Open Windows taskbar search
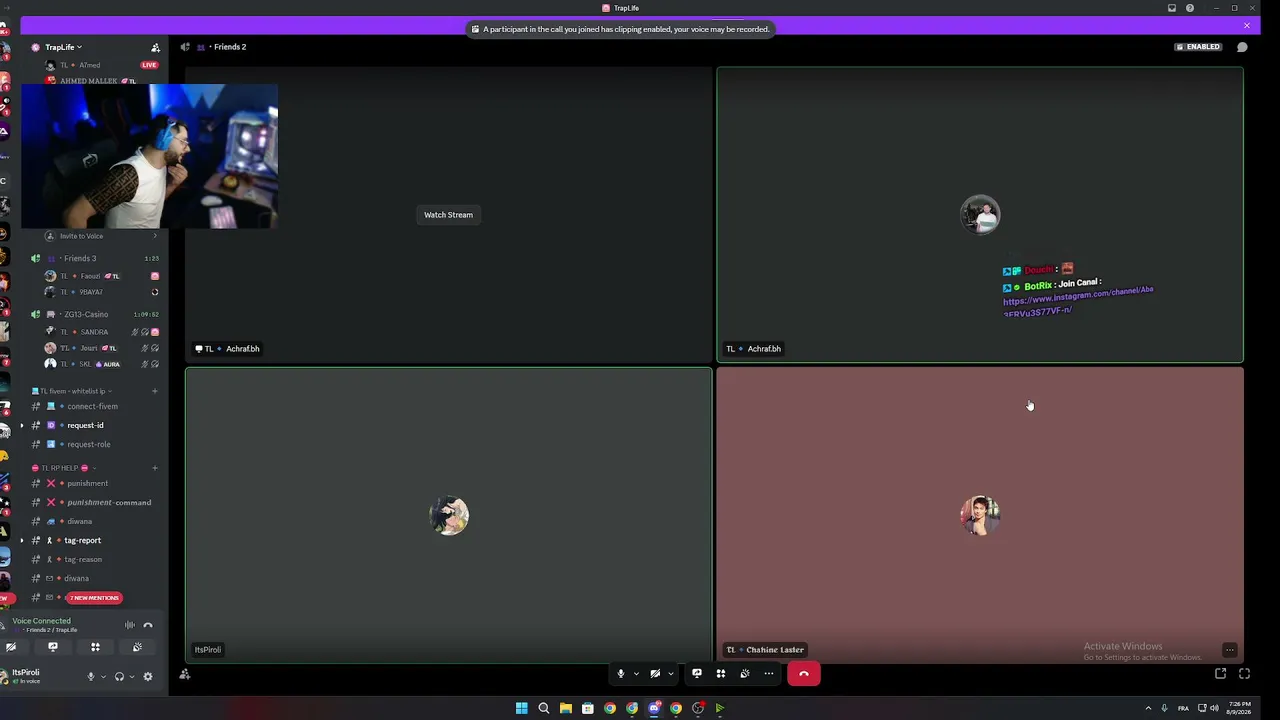The width and height of the screenshot is (1280, 720). pyautogui.click(x=544, y=708)
